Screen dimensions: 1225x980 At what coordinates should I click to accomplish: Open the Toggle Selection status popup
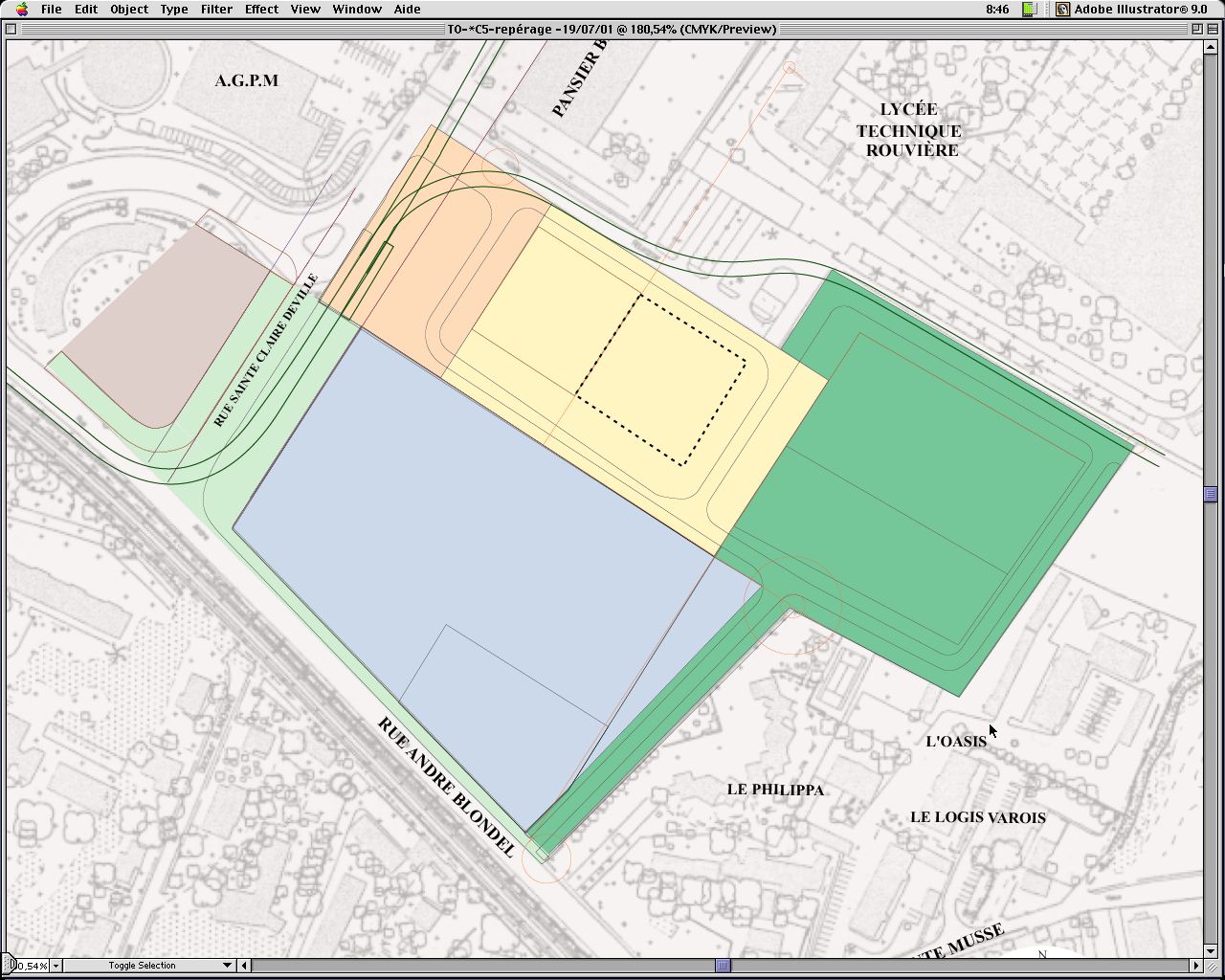coord(227,966)
